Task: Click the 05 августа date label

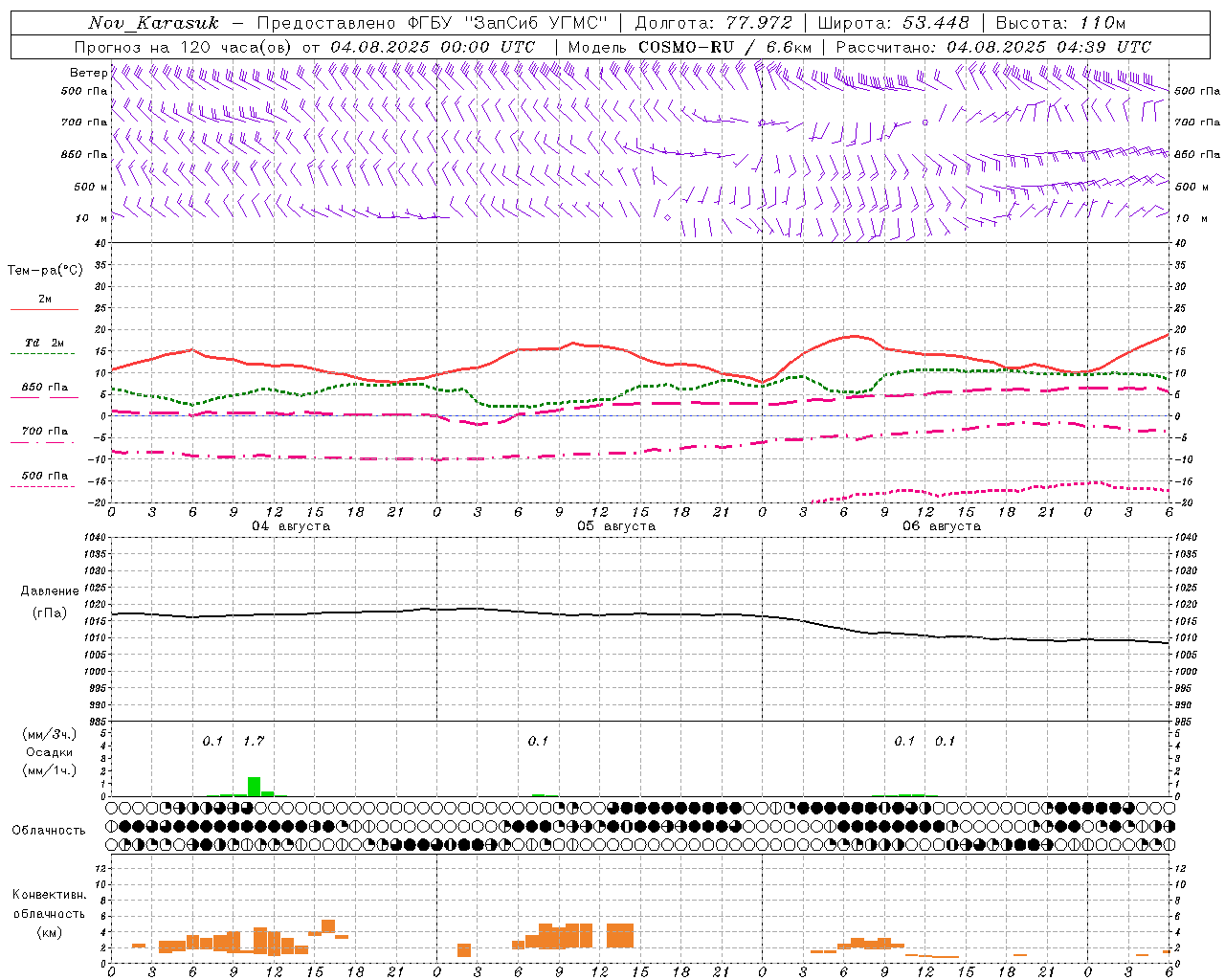Action: tap(616, 526)
